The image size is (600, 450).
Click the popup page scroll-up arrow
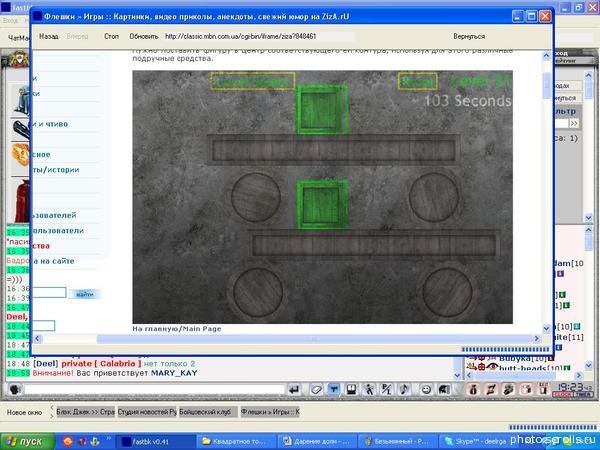click(x=547, y=56)
